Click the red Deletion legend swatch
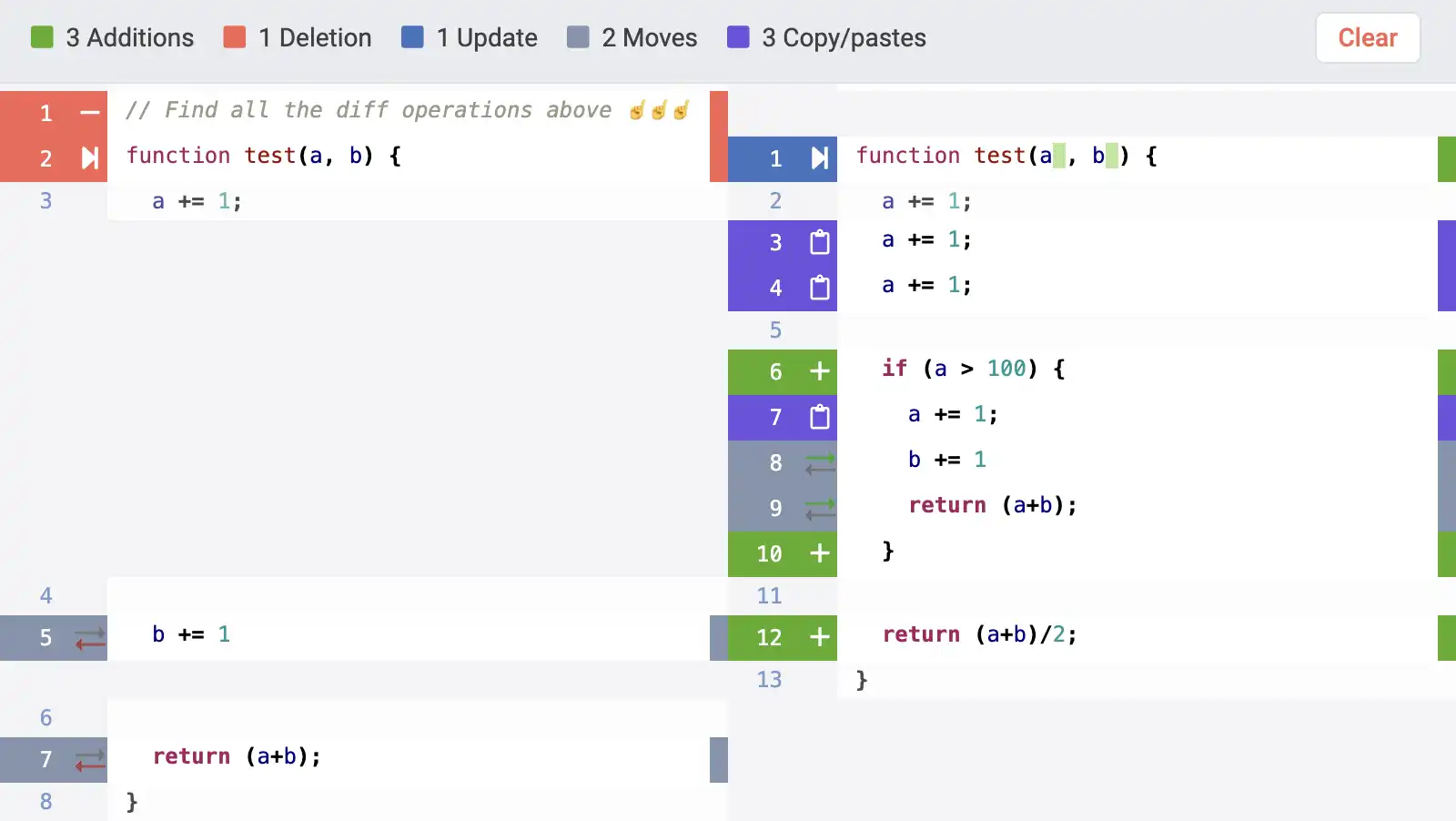This screenshot has width=1456, height=821. click(235, 37)
